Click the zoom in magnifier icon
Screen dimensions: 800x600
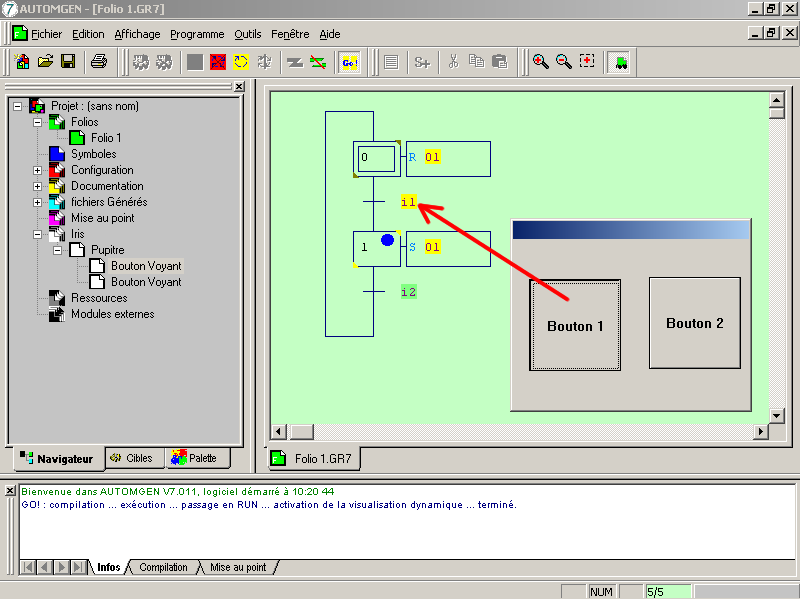(540, 62)
